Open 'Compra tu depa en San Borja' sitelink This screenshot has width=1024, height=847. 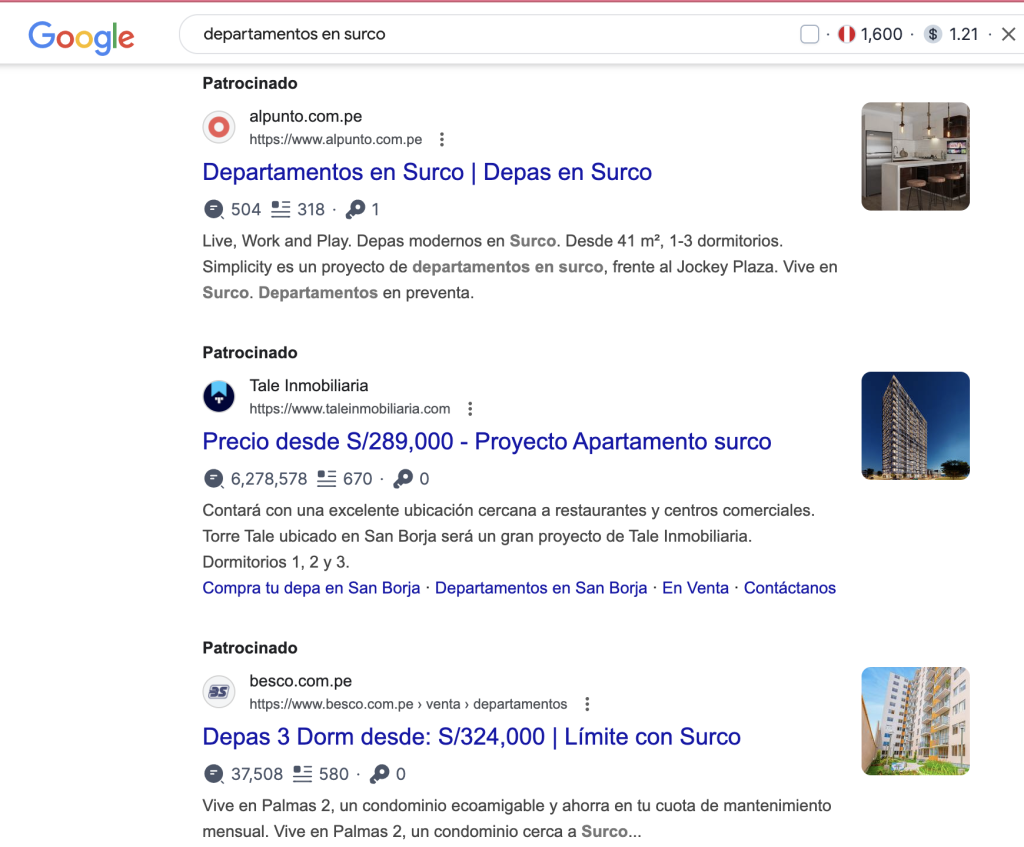pyautogui.click(x=312, y=588)
